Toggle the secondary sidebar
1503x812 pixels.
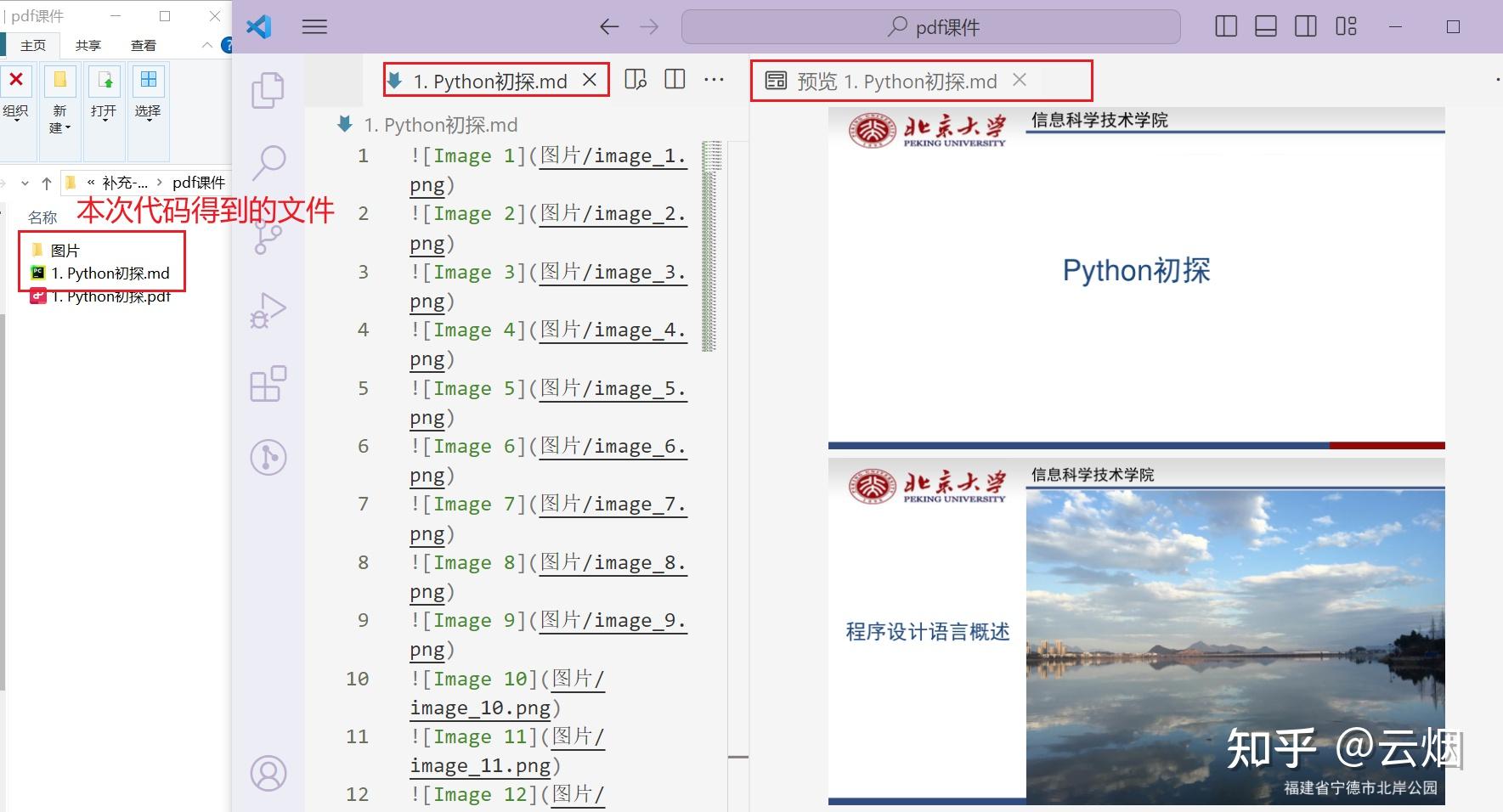click(1304, 26)
